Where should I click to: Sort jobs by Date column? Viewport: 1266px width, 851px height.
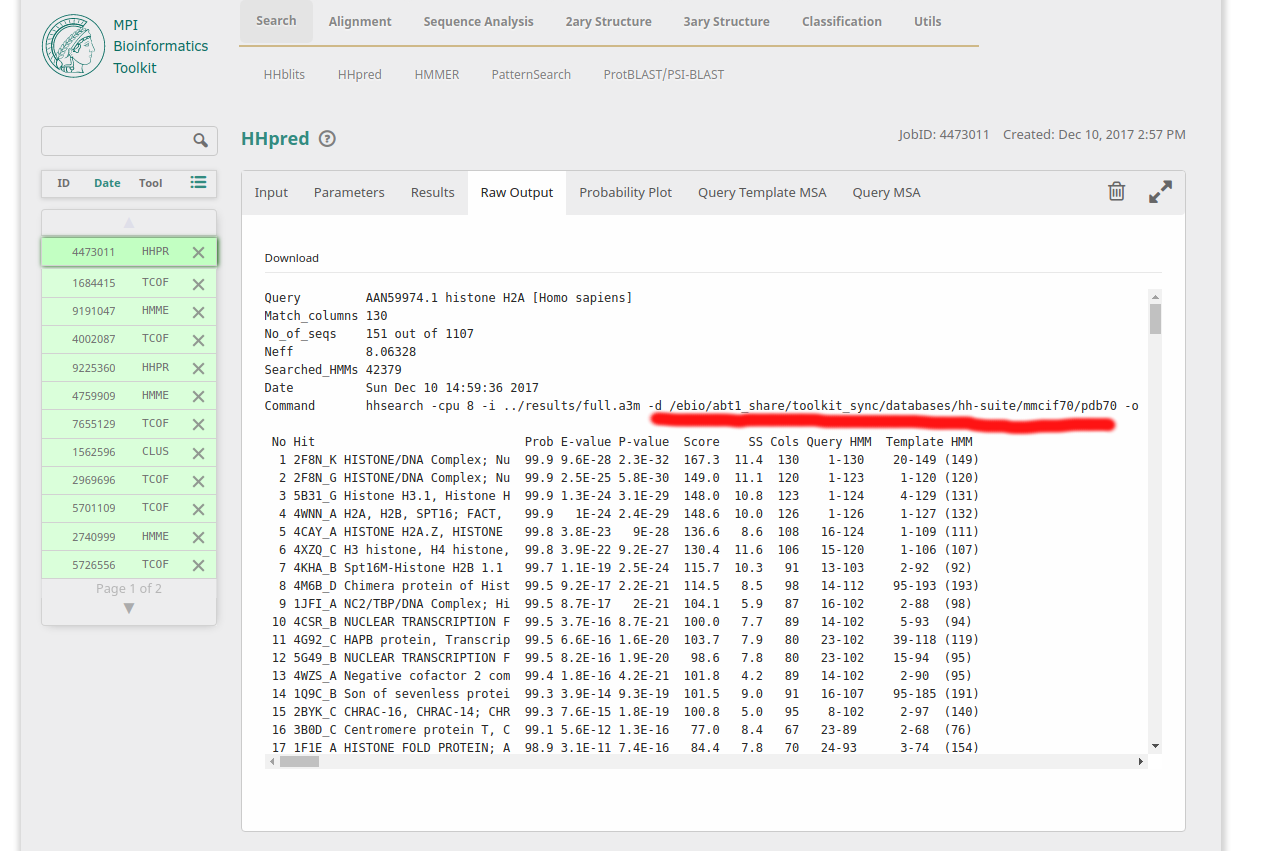click(x=107, y=183)
